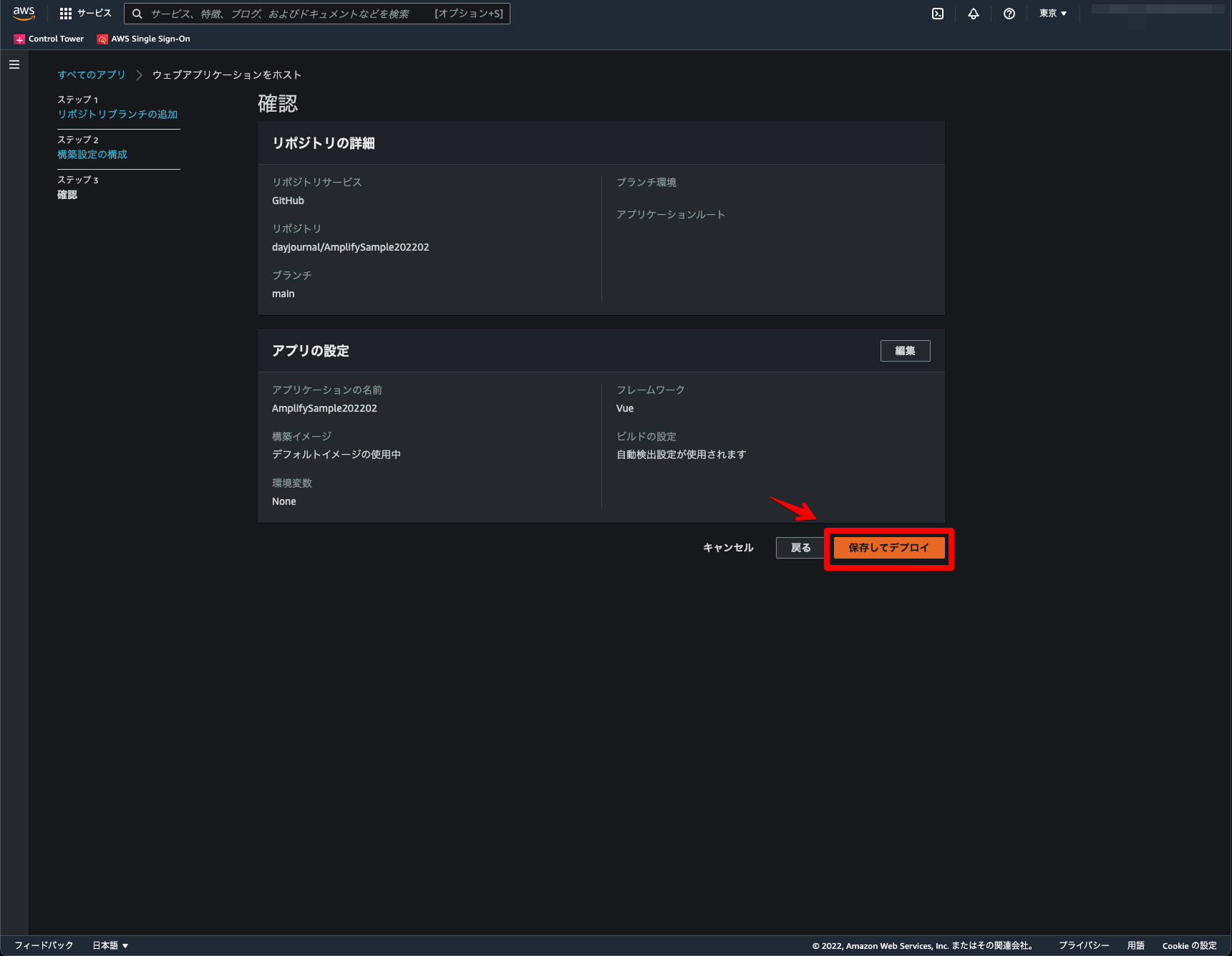Click the アプリケーションルート label

pos(671,215)
